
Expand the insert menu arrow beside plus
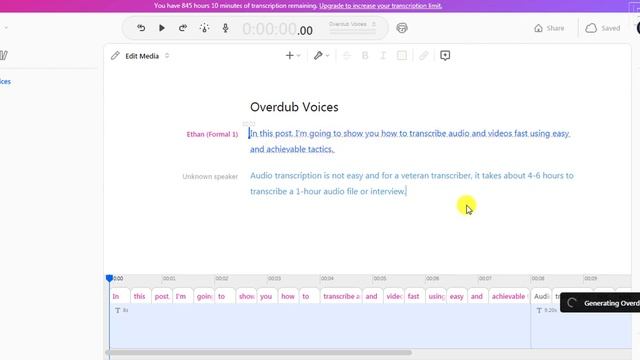(298, 56)
